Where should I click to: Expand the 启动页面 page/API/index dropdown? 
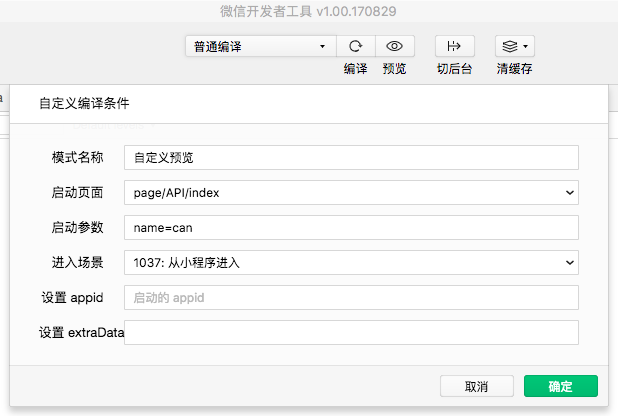point(351,192)
